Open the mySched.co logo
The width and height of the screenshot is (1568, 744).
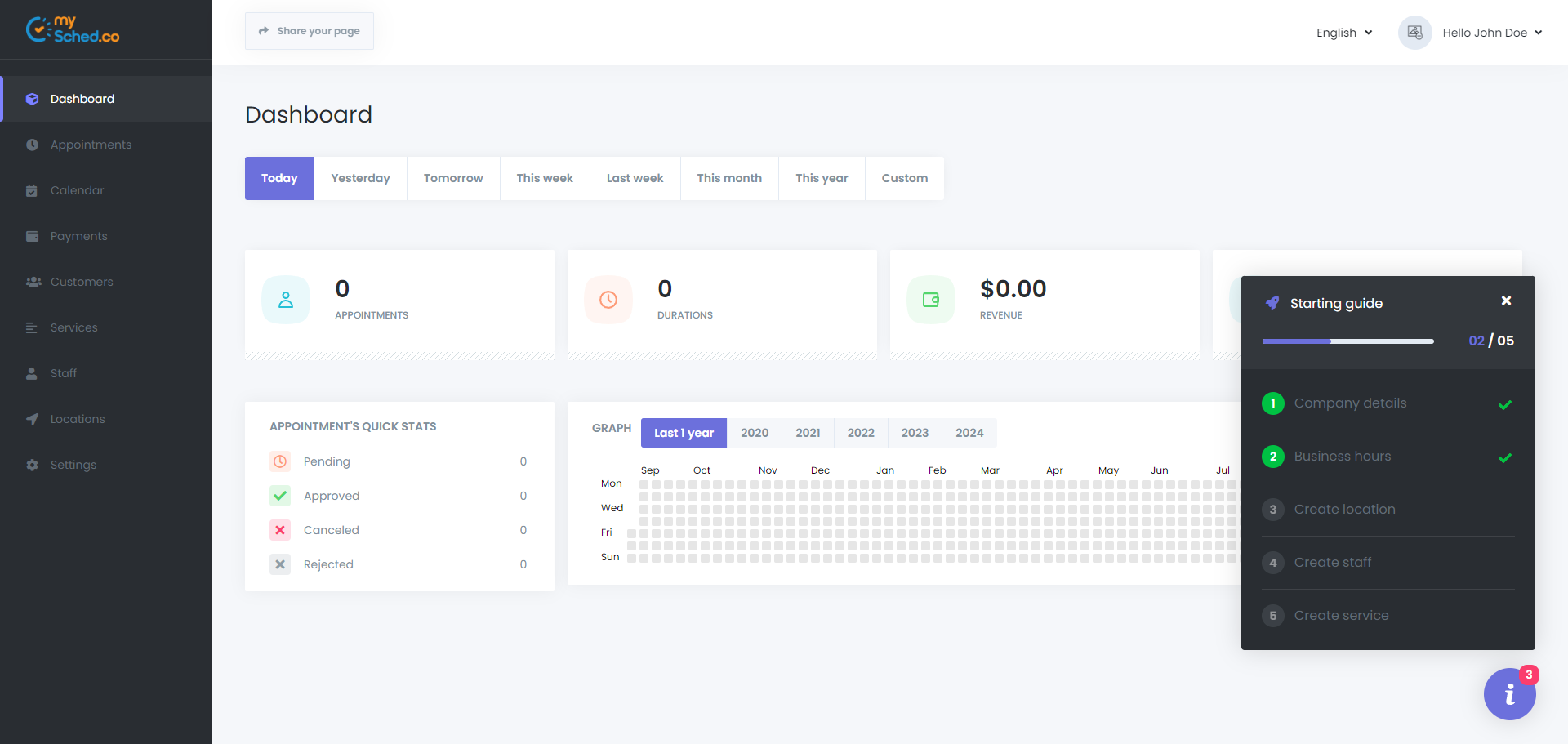point(72,29)
